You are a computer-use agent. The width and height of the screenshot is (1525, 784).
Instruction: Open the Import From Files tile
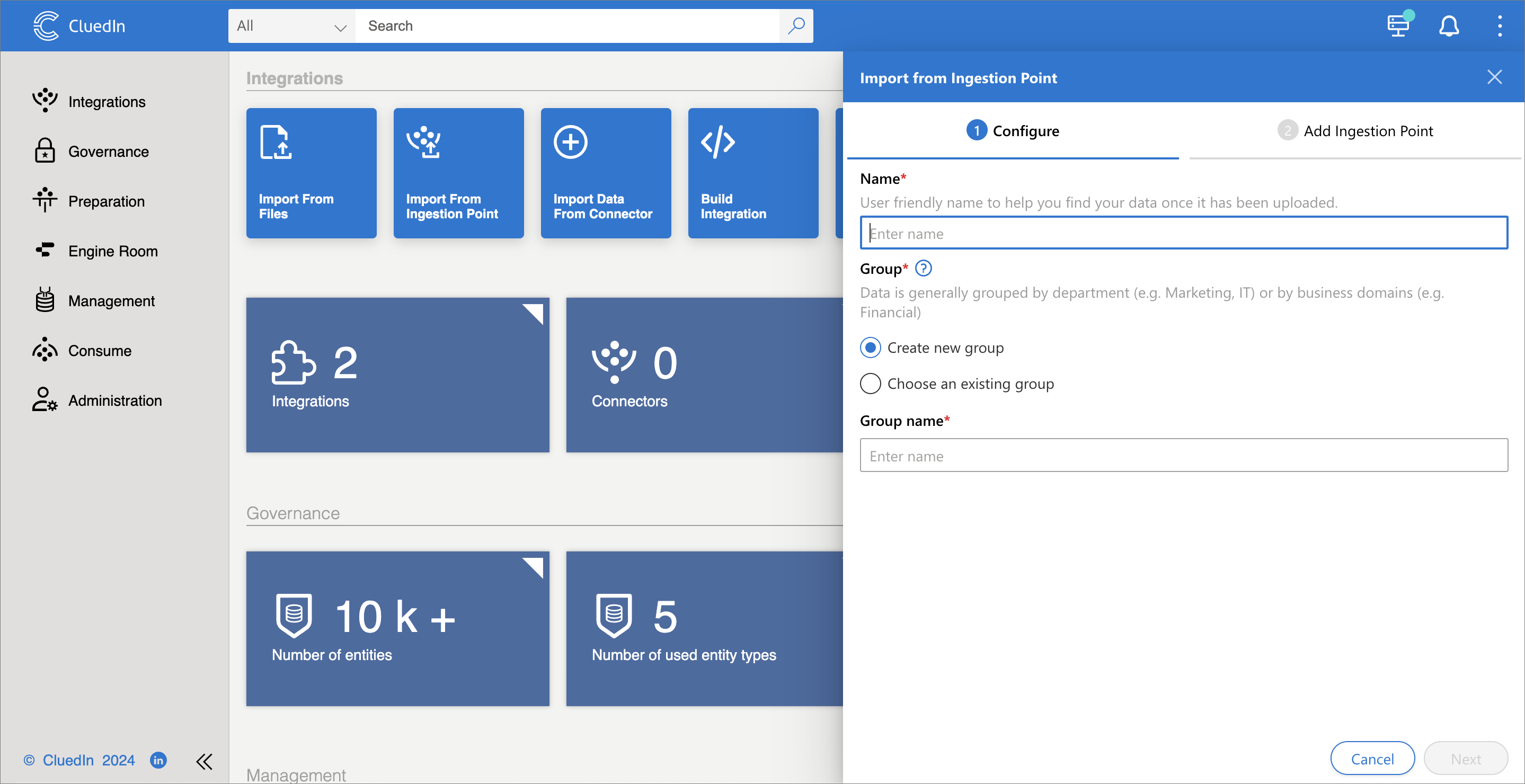(x=311, y=173)
